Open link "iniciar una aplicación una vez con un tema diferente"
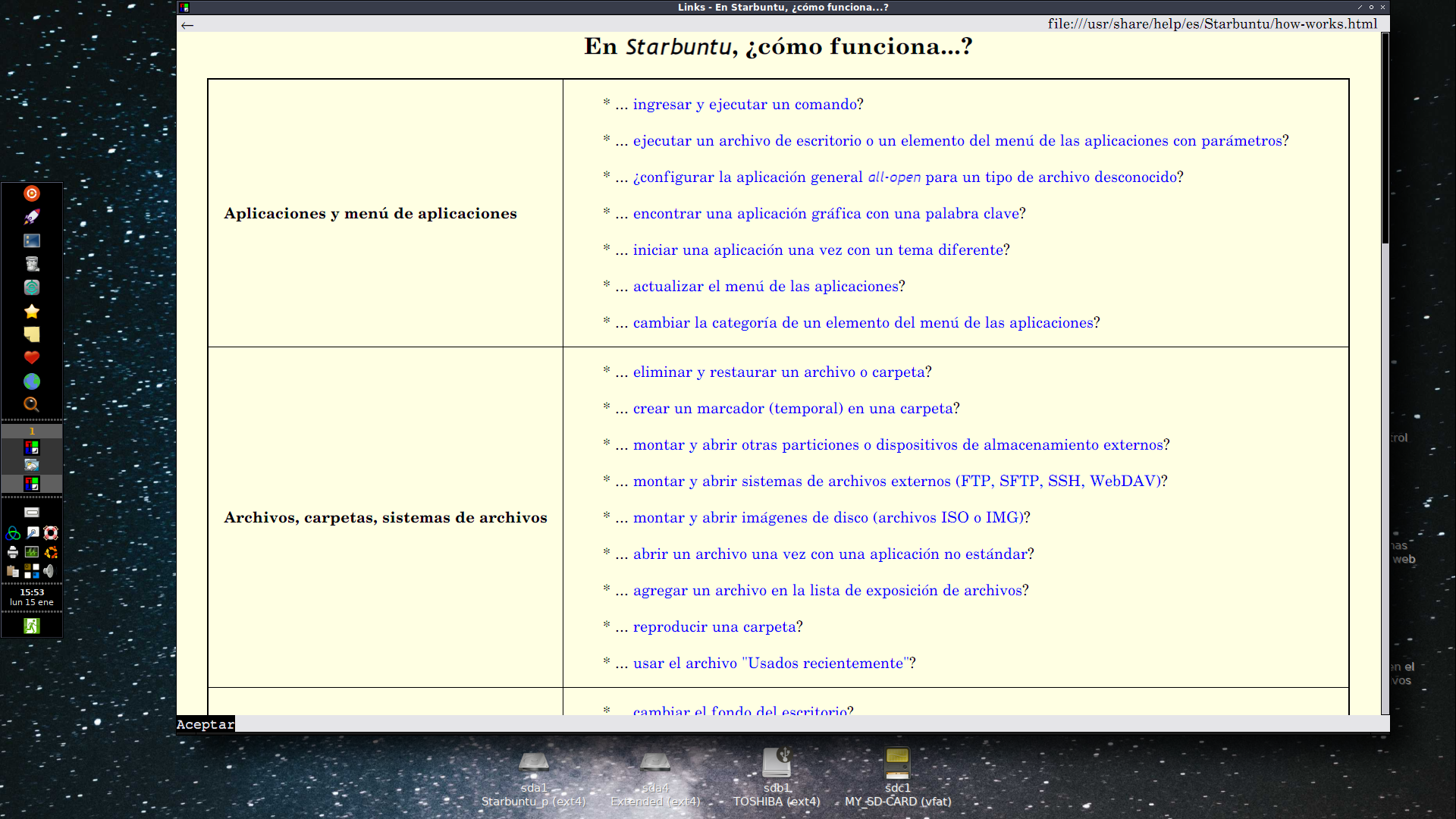Image resolution: width=1456 pixels, height=819 pixels. point(817,250)
